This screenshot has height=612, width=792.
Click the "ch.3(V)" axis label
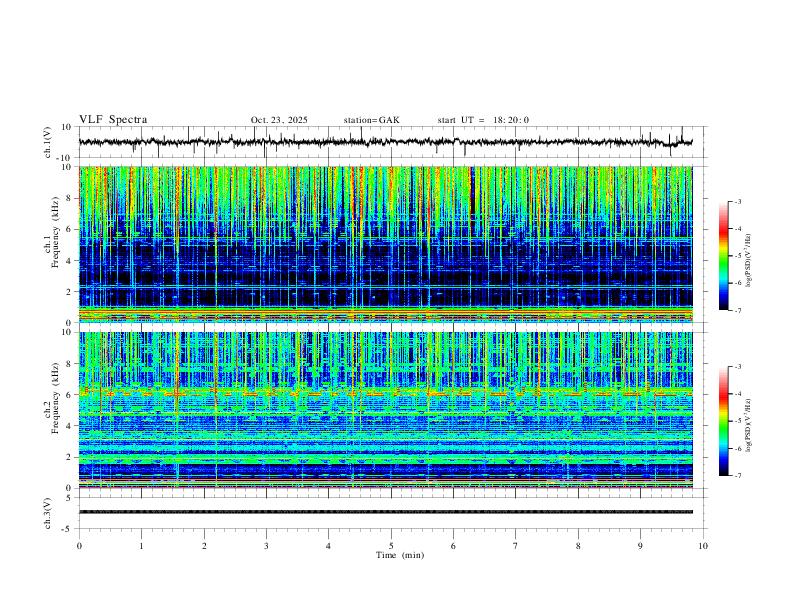coord(48,514)
